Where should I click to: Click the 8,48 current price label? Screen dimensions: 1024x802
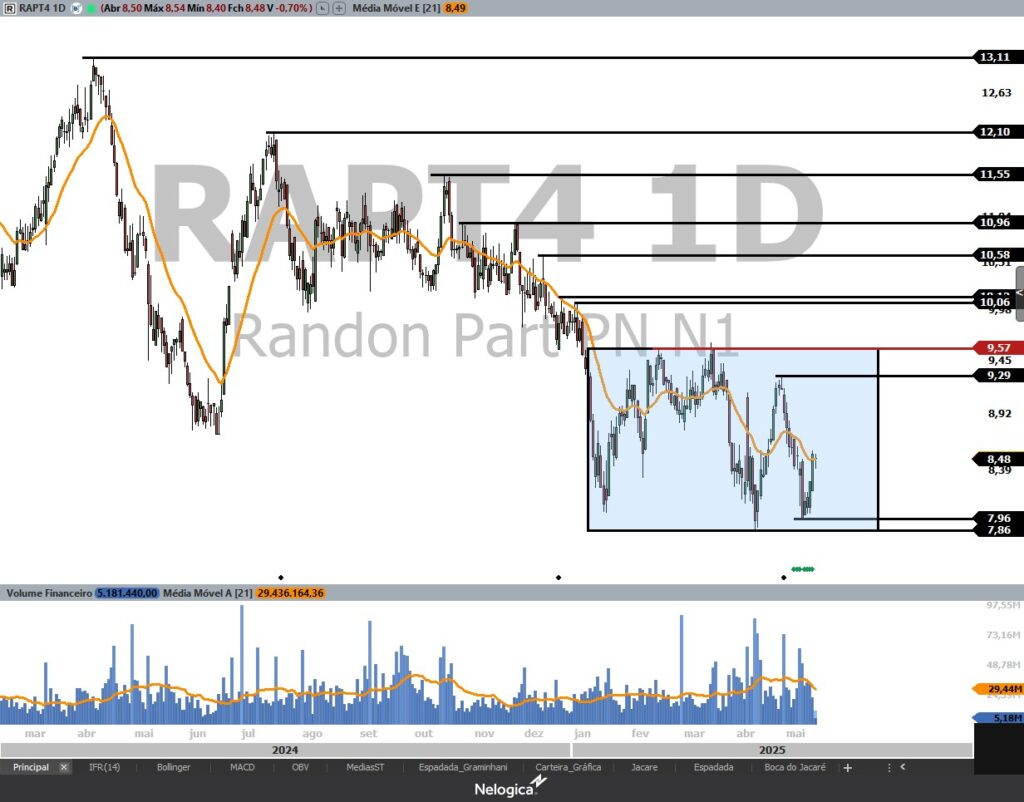tap(998, 459)
